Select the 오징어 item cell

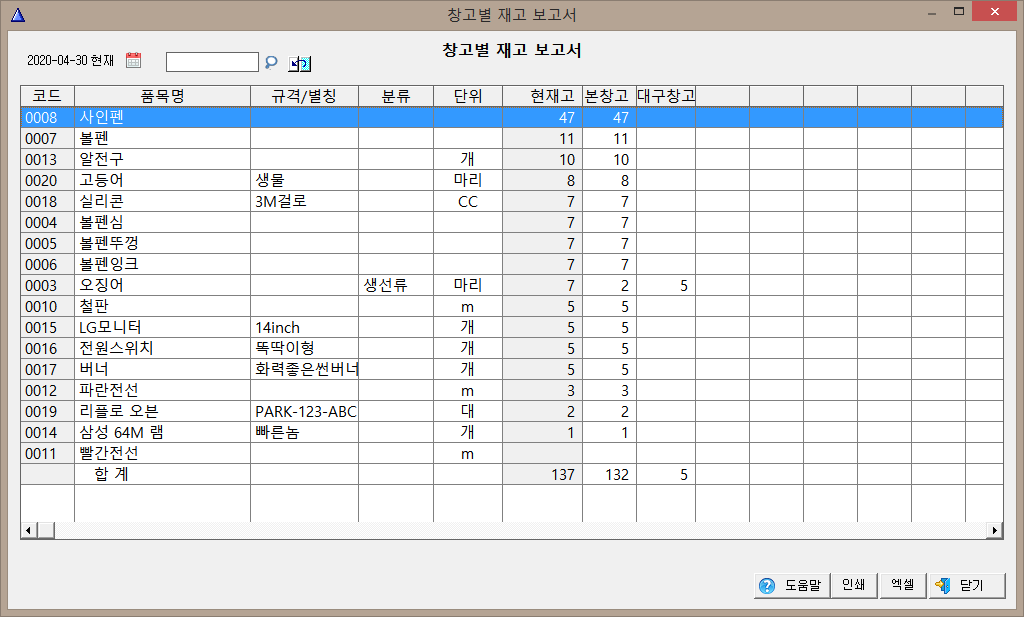tap(163, 285)
